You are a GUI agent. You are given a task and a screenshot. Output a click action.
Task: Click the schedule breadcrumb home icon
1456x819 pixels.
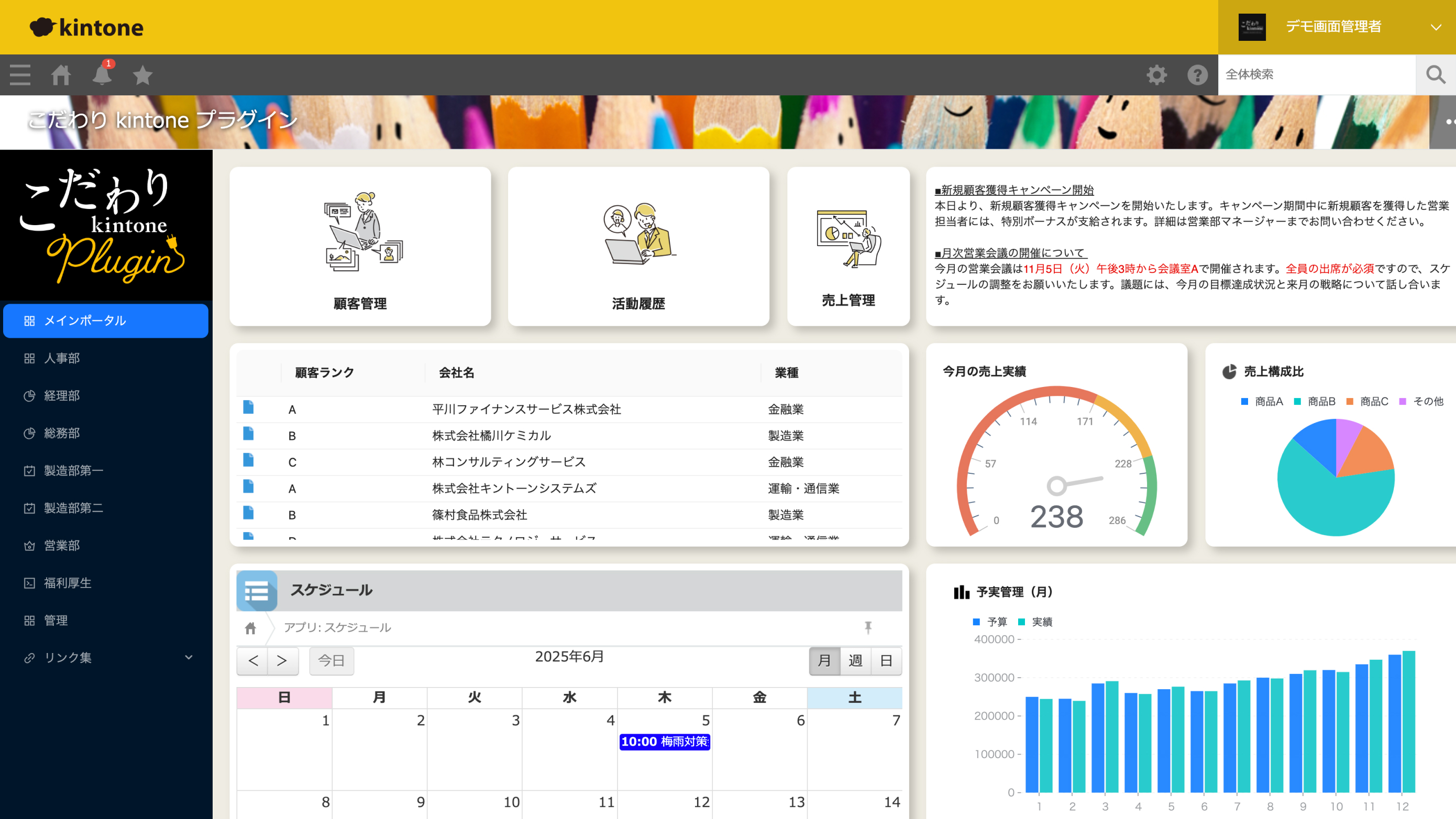pos(250,628)
